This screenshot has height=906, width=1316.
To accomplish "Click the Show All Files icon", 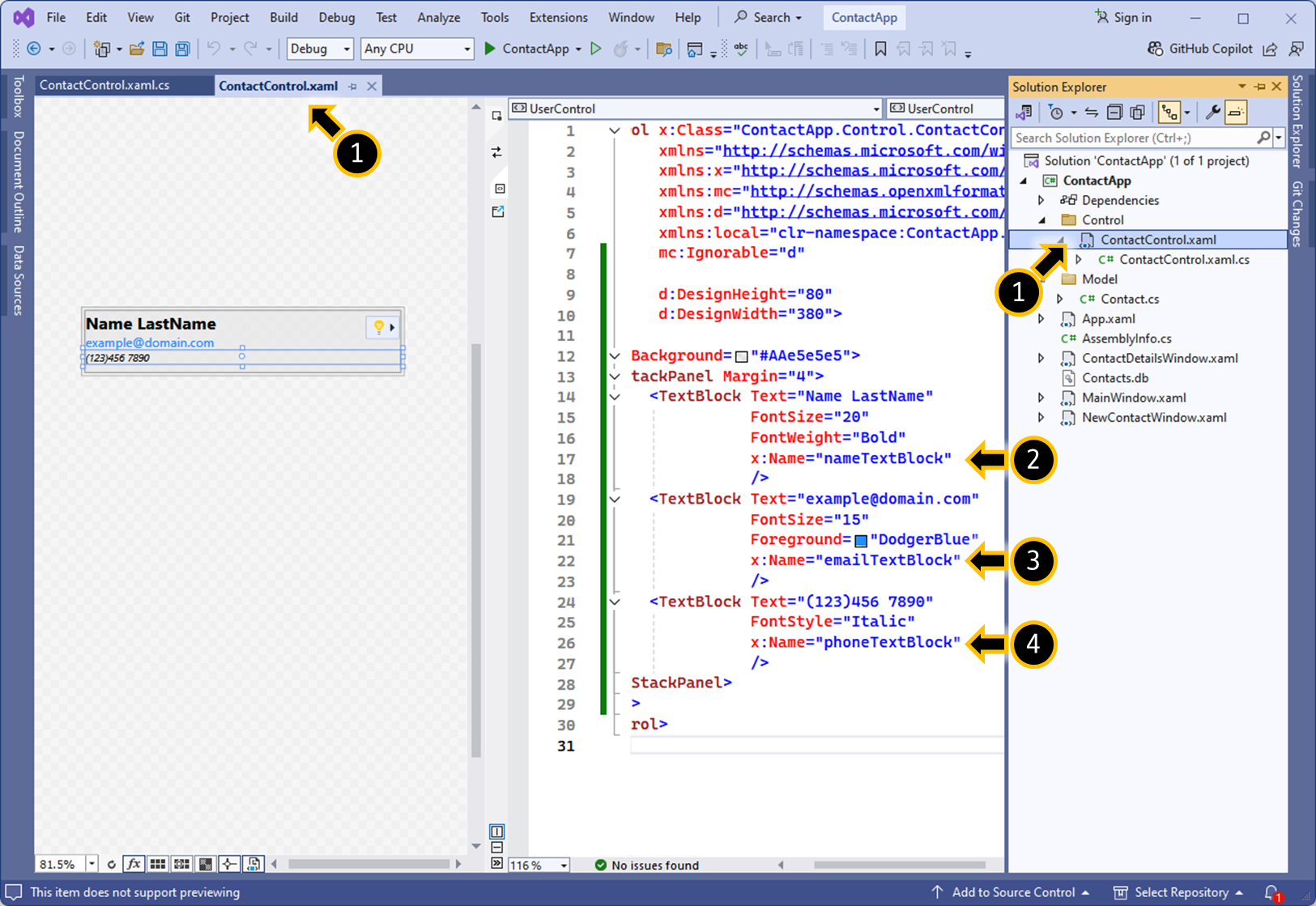I will click(1137, 113).
